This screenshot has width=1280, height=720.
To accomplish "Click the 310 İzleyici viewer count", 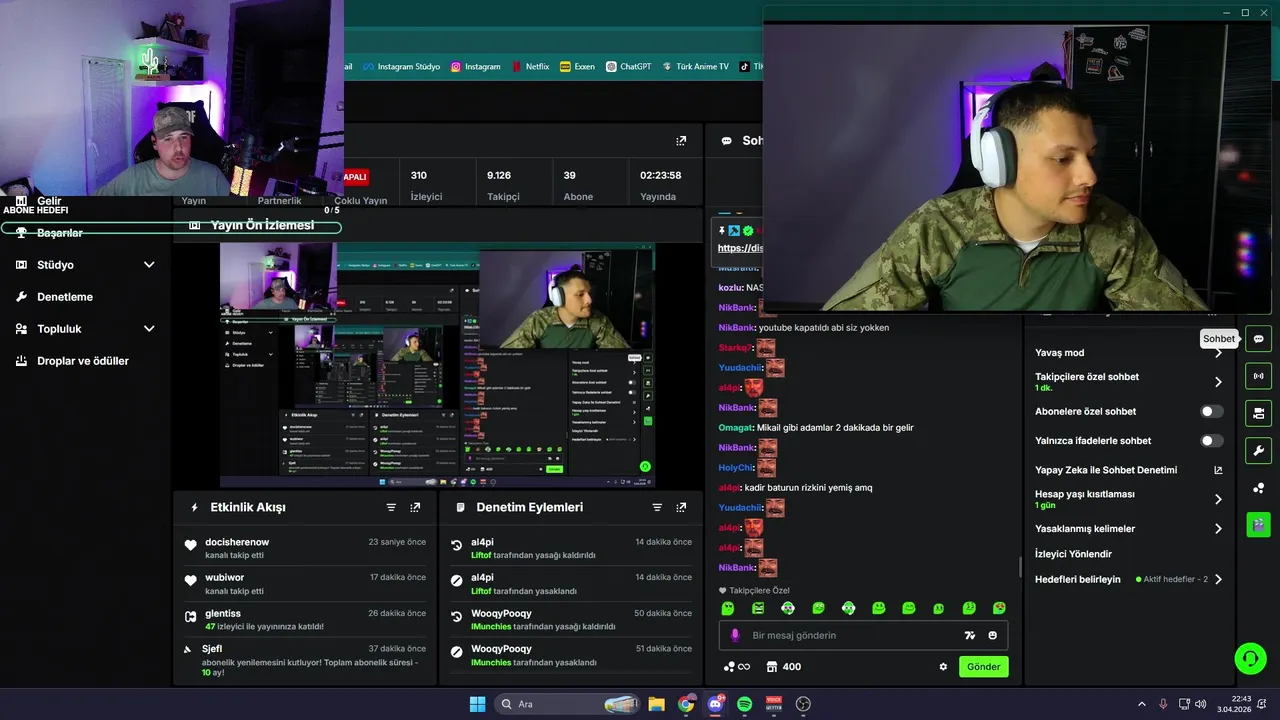I will [426, 185].
